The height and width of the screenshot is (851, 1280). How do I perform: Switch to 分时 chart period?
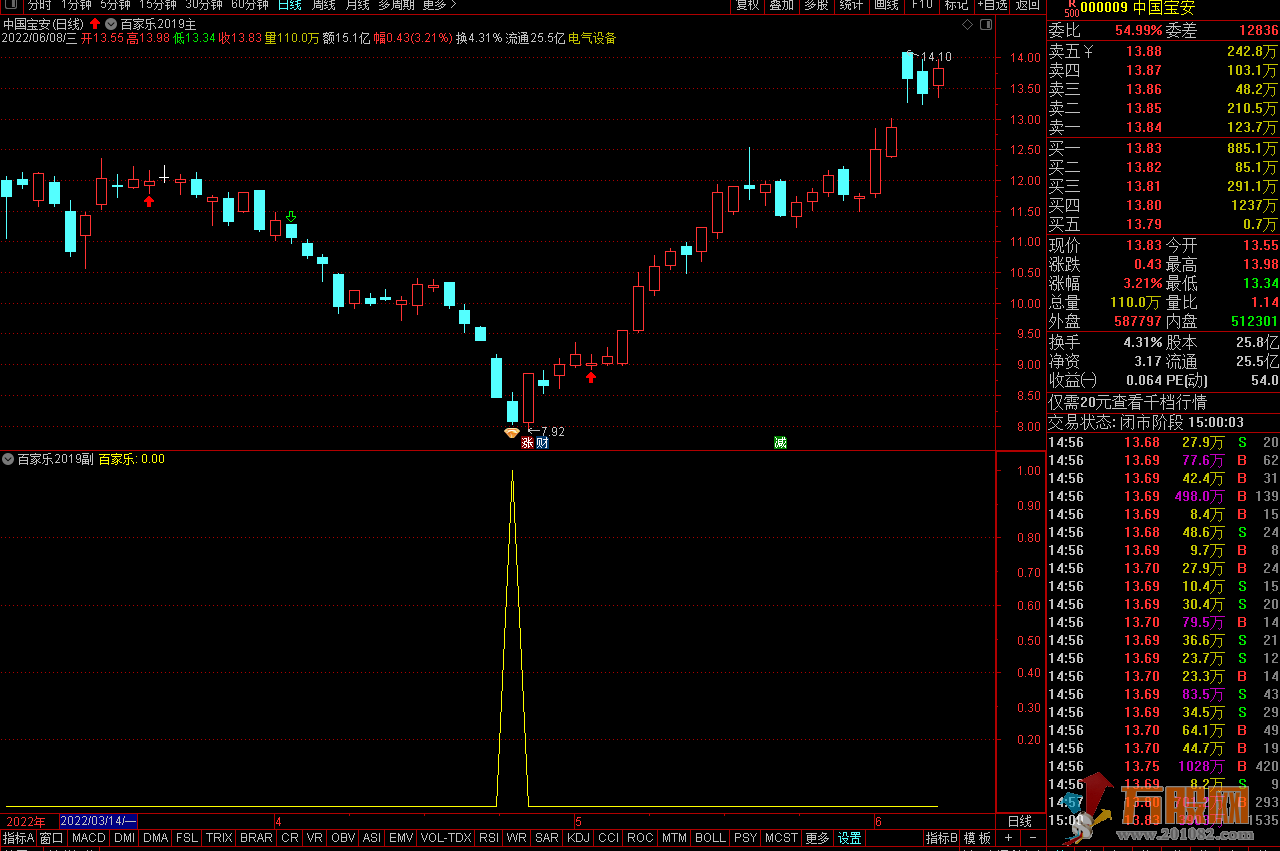[x=39, y=5]
